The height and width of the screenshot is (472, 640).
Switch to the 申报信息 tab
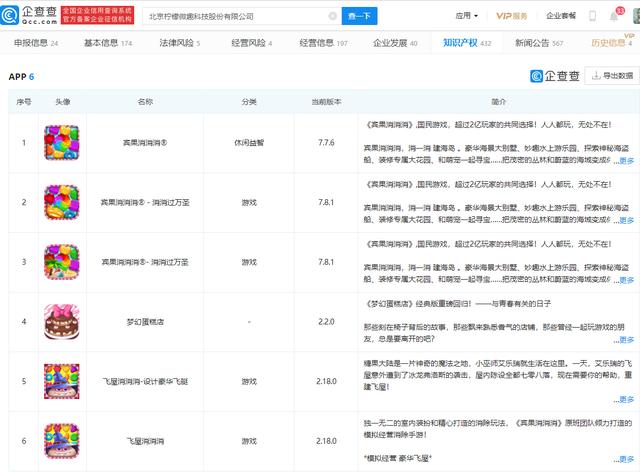[x=36, y=43]
